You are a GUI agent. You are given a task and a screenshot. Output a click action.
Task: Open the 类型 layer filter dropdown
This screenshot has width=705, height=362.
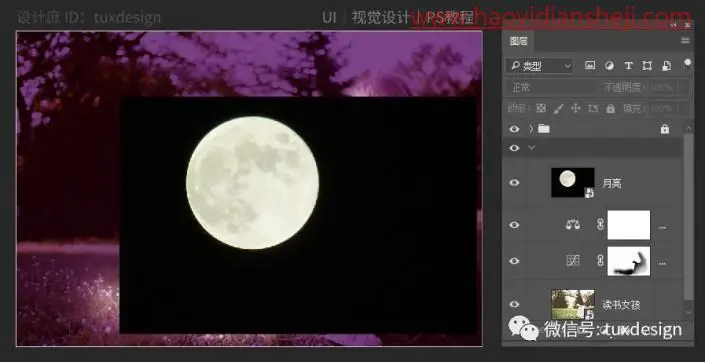[x=540, y=66]
